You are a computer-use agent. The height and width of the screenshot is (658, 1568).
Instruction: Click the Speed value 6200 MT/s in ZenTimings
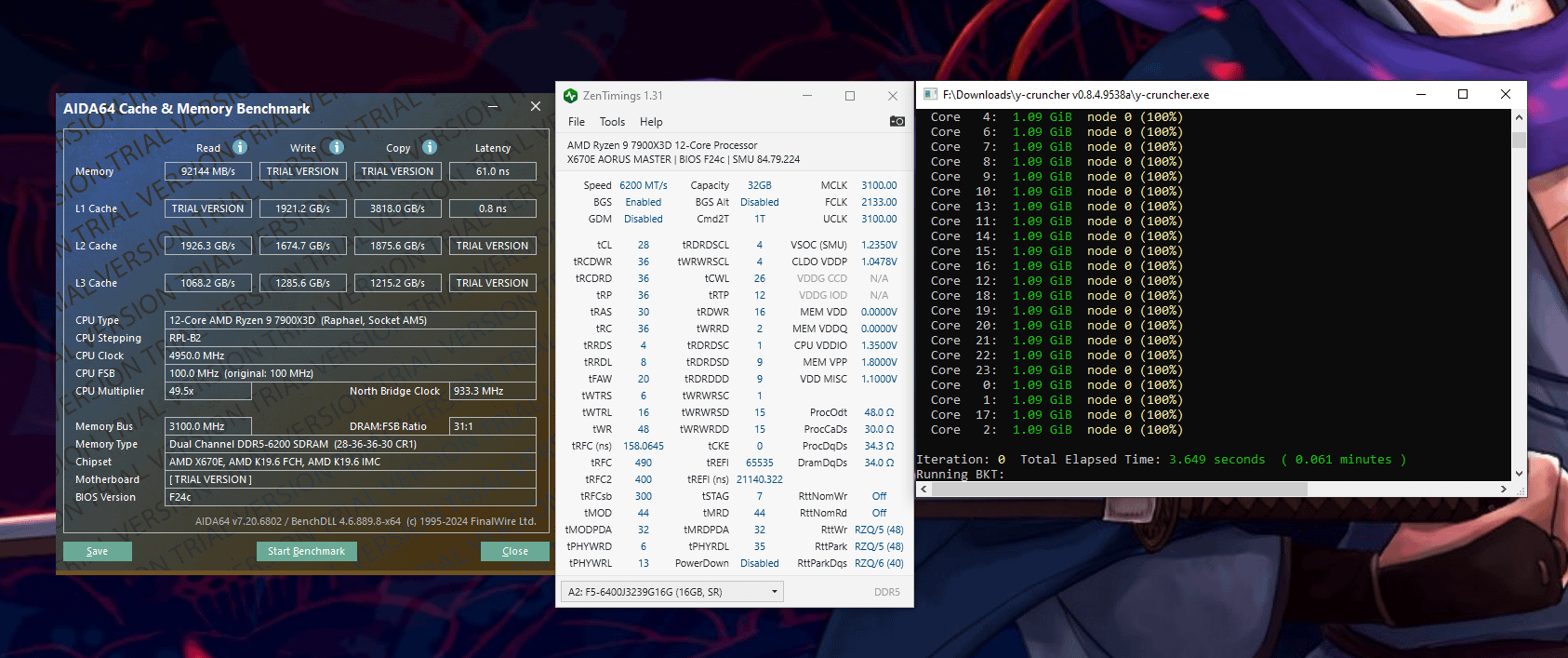[644, 185]
